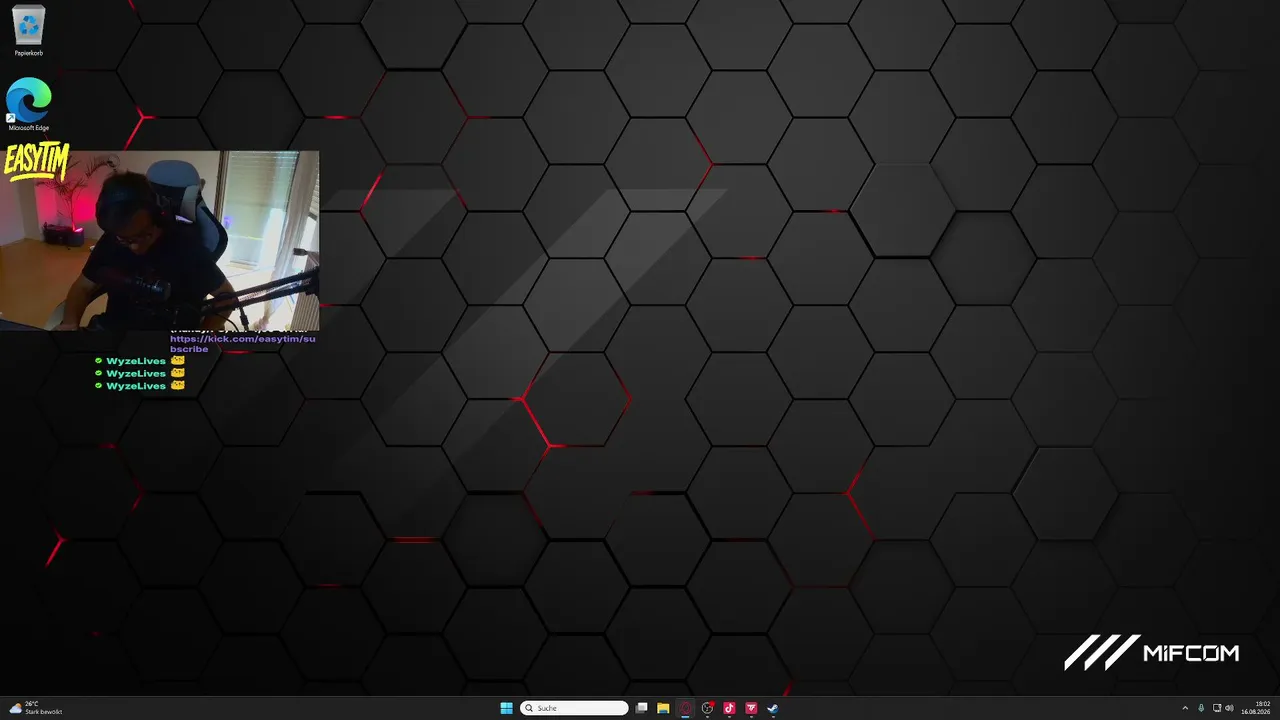Image resolution: width=1280 pixels, height=720 pixels.
Task: Expand the hidden system tray icons
Action: 1185,708
